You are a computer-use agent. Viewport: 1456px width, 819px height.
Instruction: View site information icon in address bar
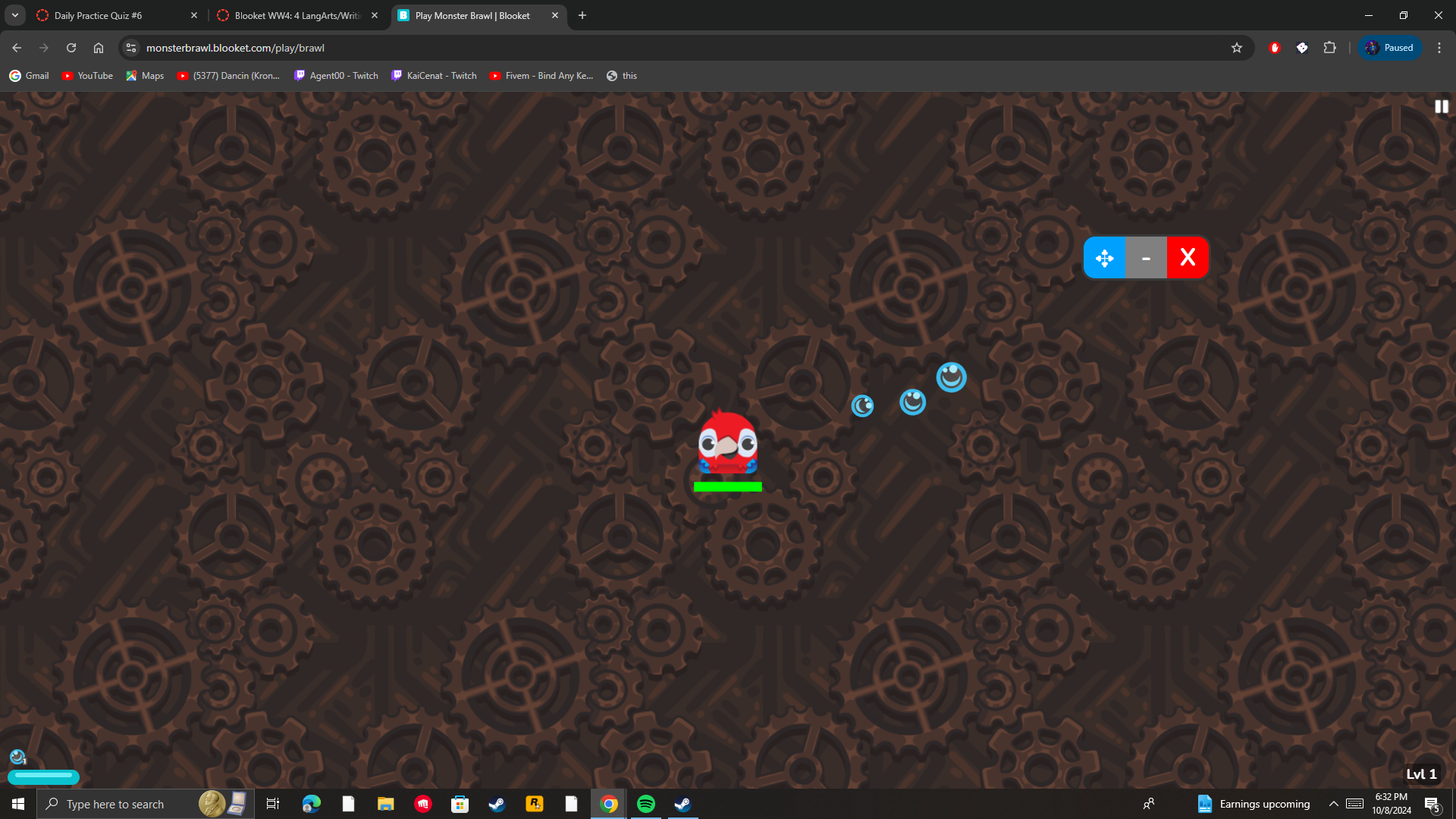pos(131,48)
